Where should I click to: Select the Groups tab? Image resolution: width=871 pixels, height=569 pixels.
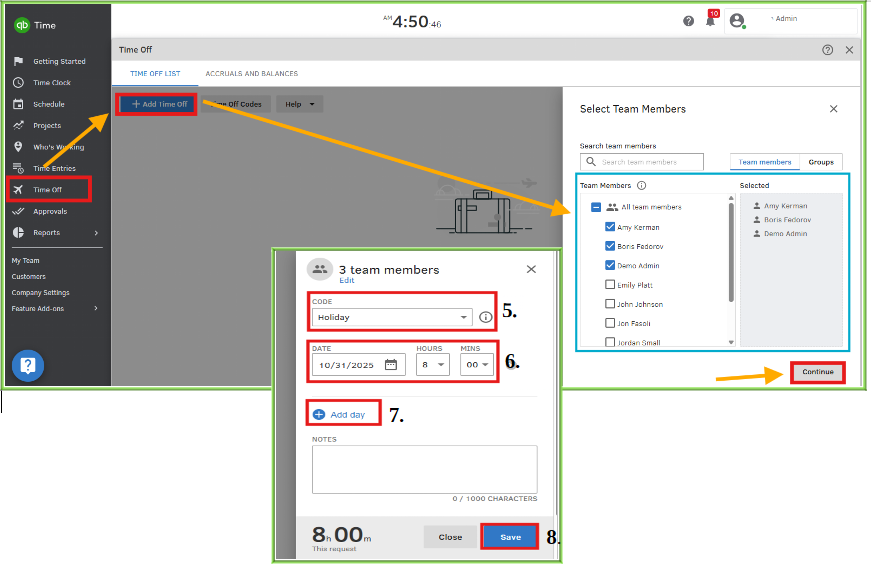pyautogui.click(x=821, y=162)
